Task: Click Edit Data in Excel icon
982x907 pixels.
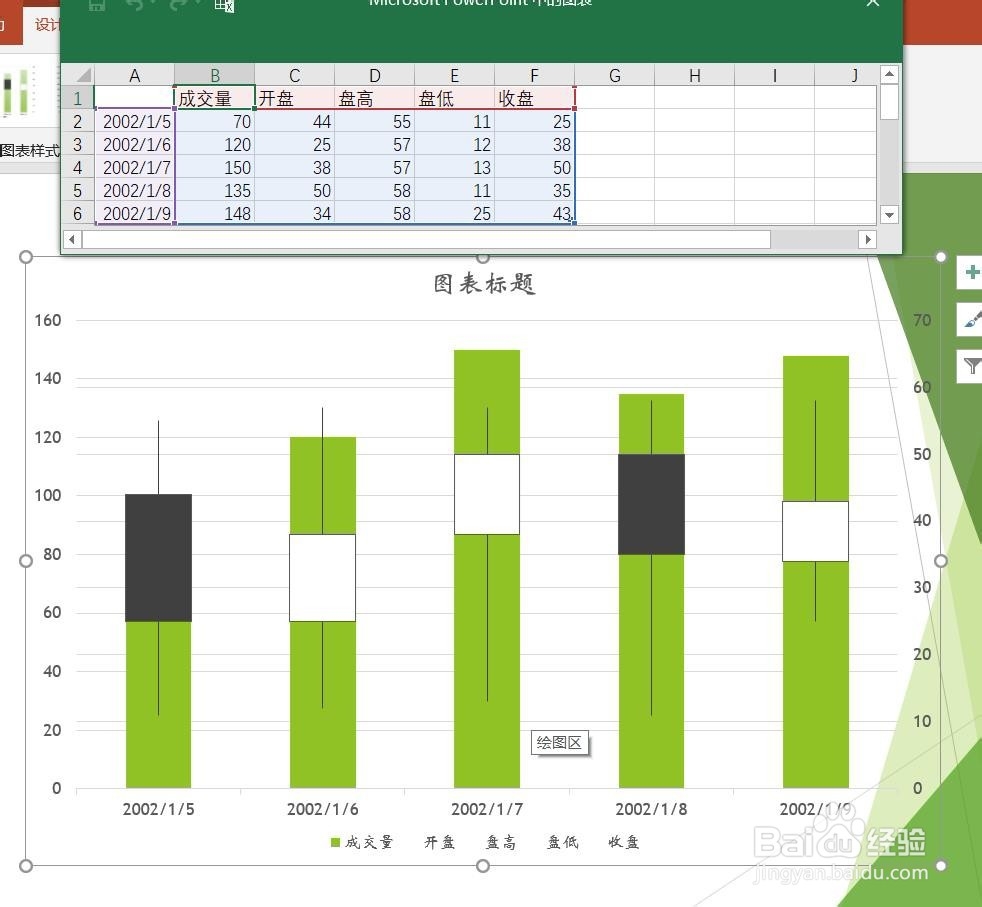Action: (224, 6)
